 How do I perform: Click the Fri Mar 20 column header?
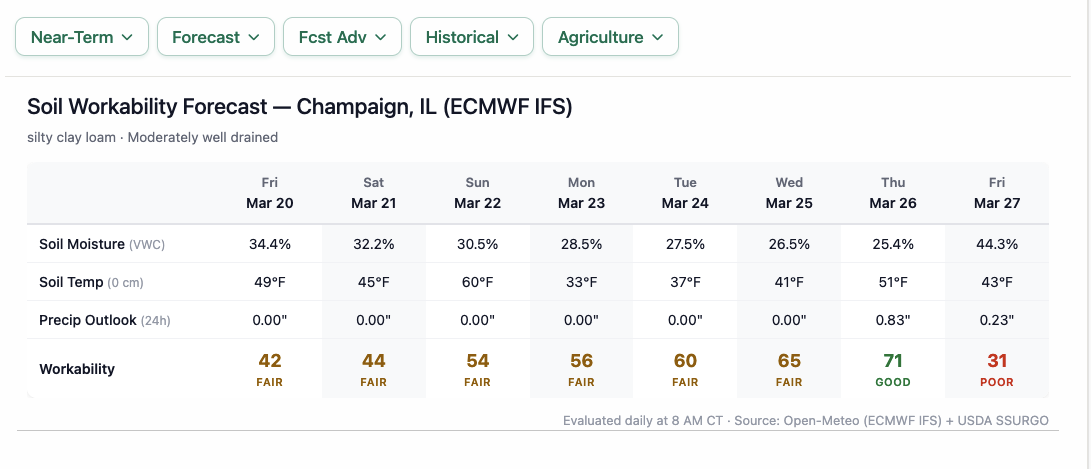coord(270,193)
